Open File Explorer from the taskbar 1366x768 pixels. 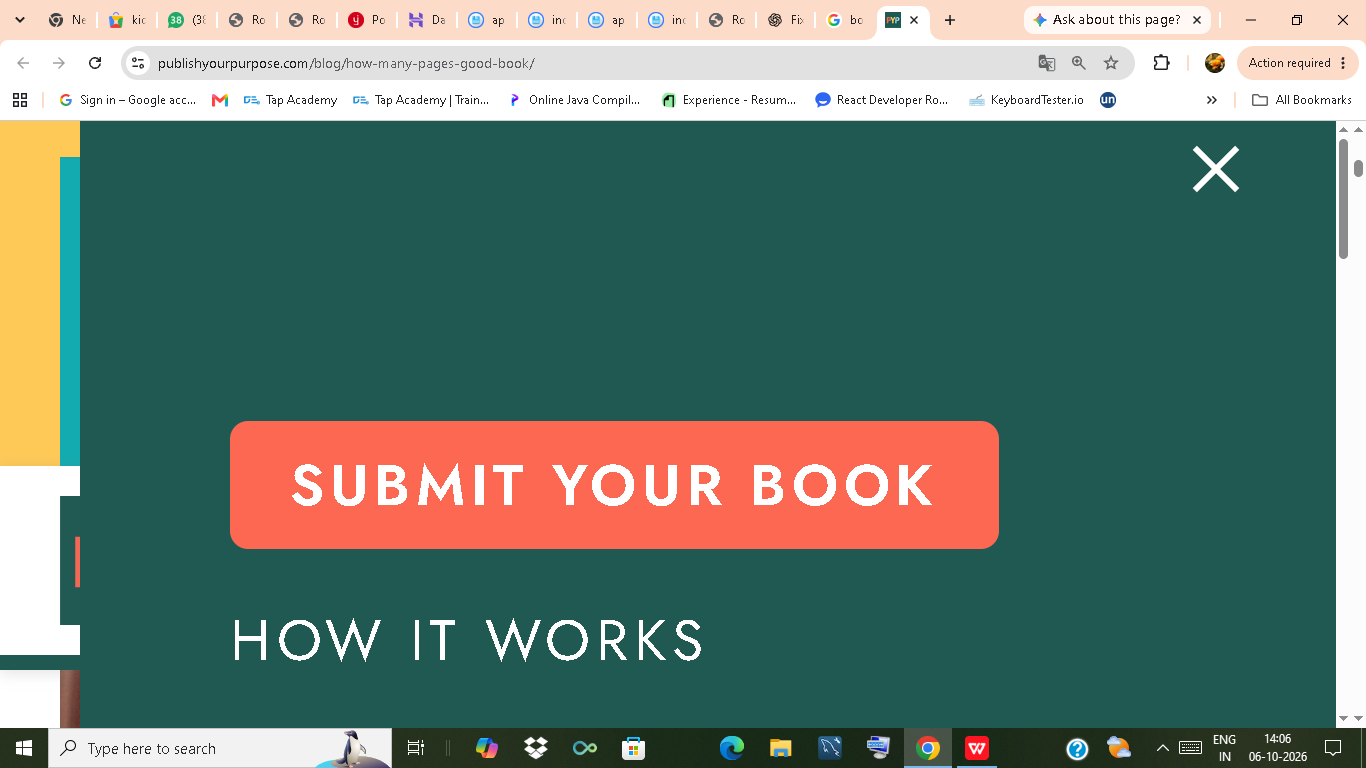781,748
